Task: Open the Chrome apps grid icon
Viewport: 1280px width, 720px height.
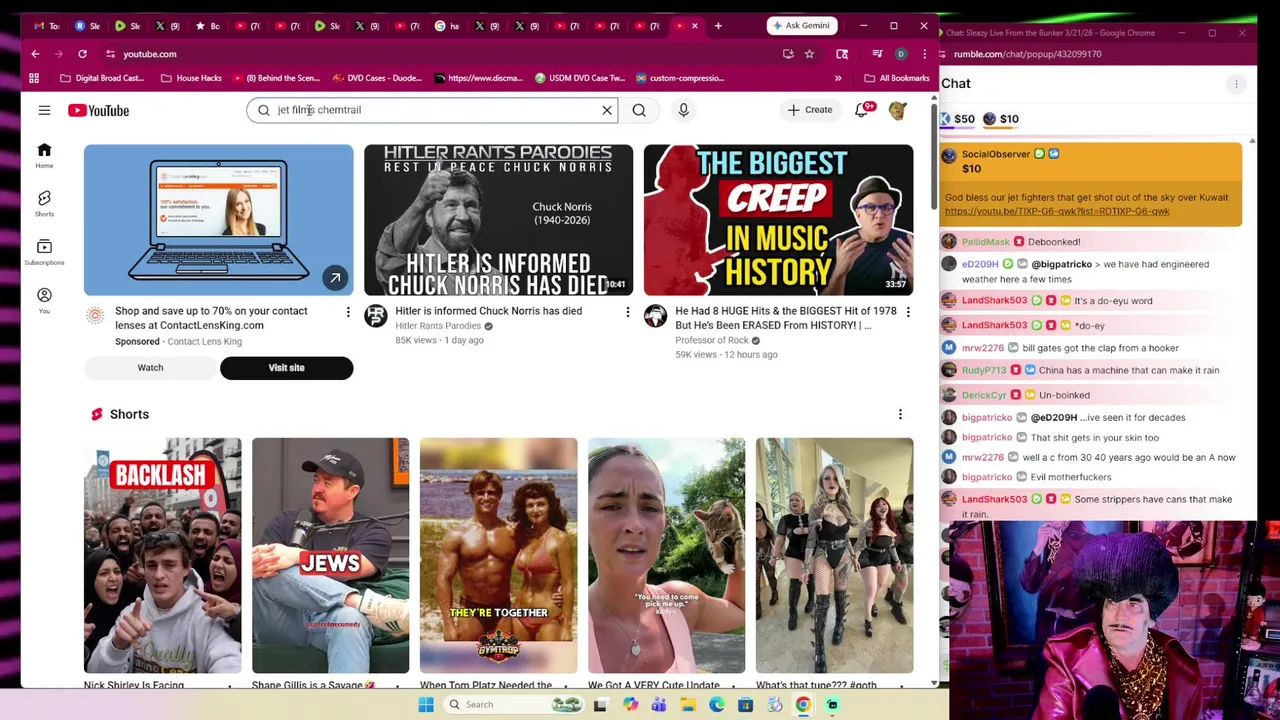Action: click(x=34, y=78)
